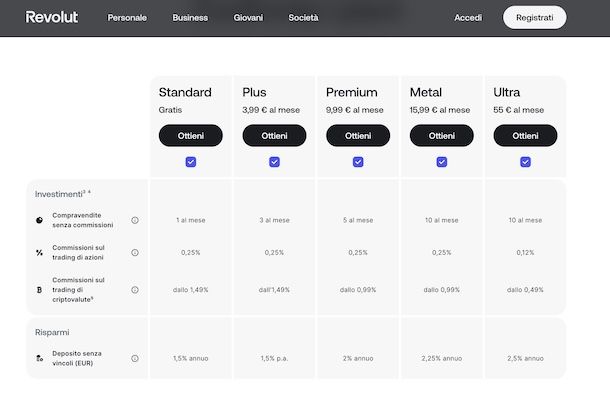Click the pie chart icon beside Compravendite
610x393 pixels.
[39, 220]
